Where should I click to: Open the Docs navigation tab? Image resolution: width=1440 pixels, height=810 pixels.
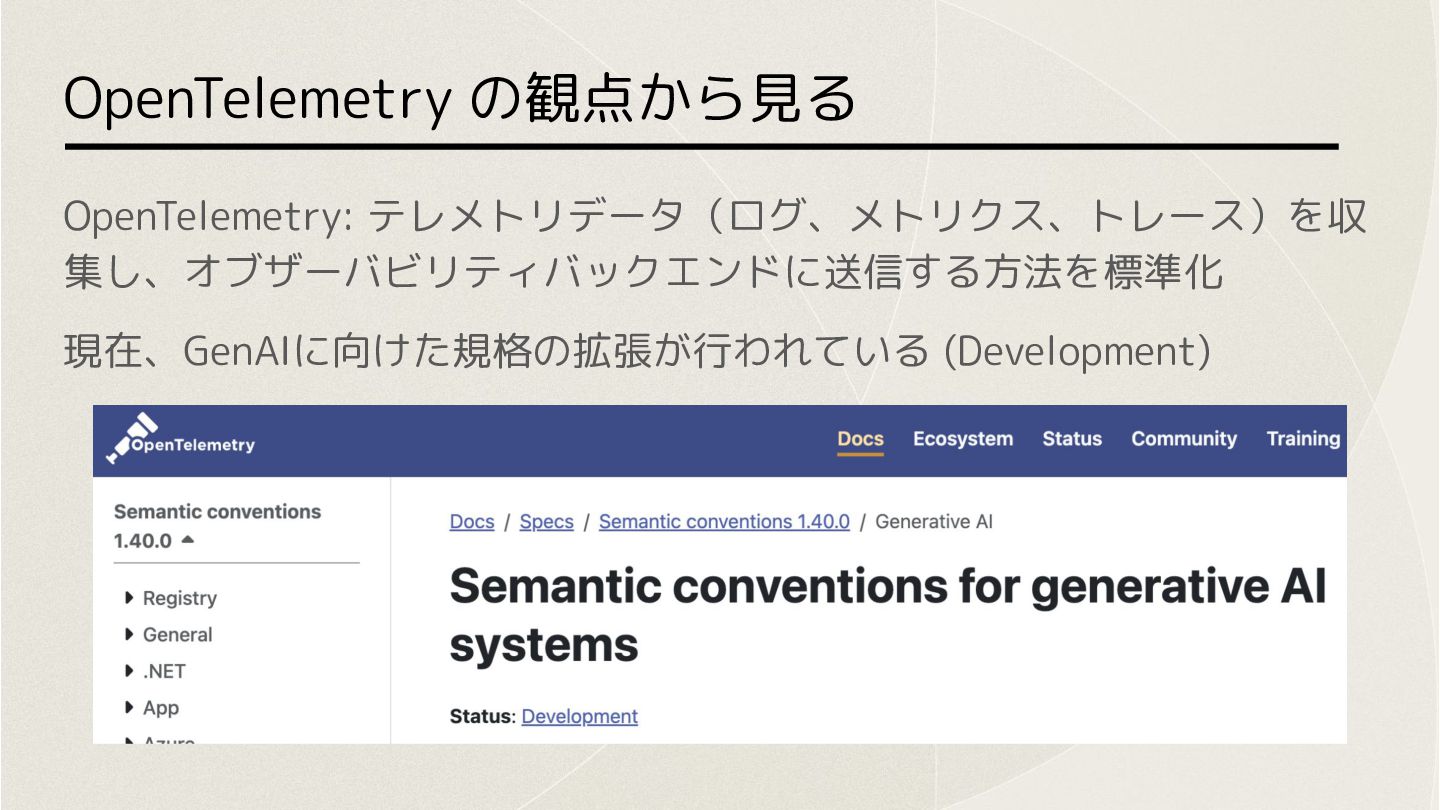[860, 439]
